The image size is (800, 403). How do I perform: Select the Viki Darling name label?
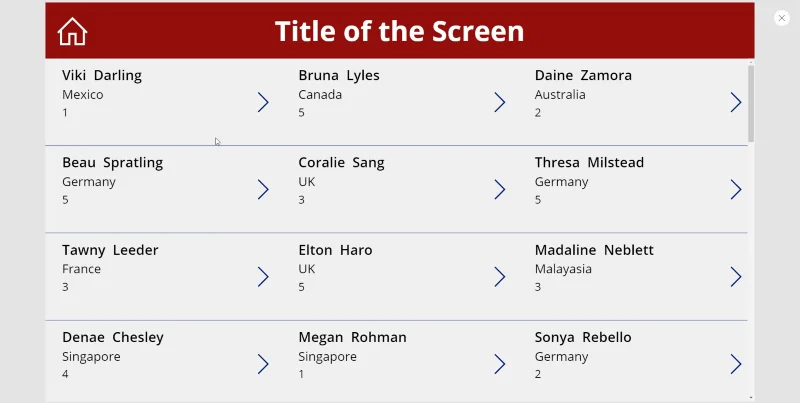(102, 75)
